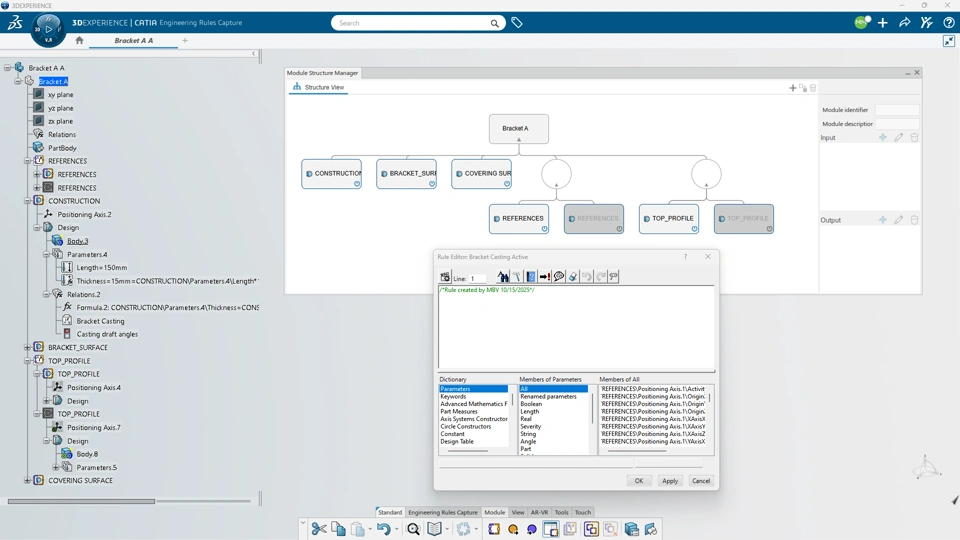The height and width of the screenshot is (540, 960).
Task: Click the incremental mode icon left of Line
Action: [x=445, y=277]
